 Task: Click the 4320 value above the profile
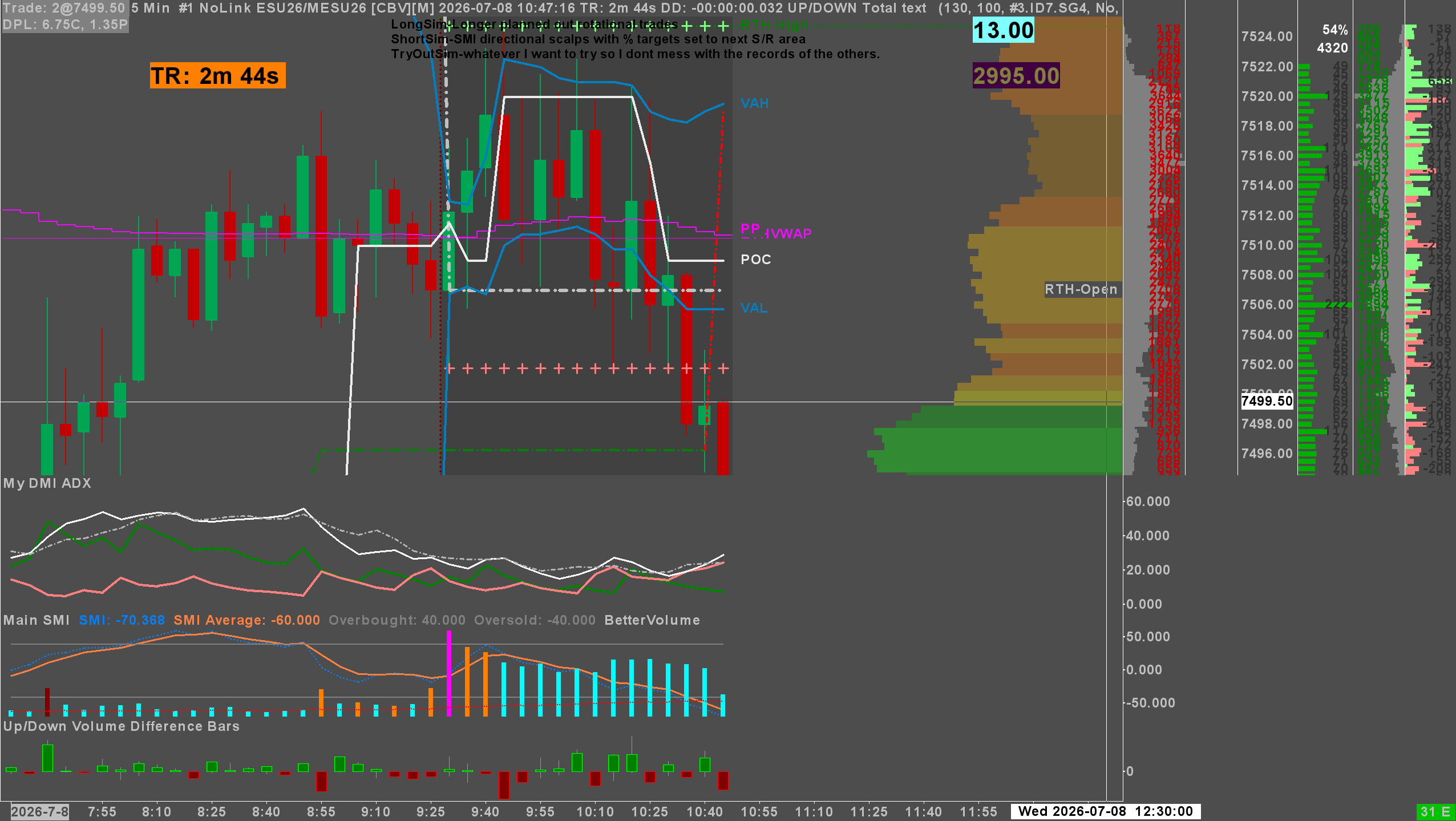point(1332,48)
